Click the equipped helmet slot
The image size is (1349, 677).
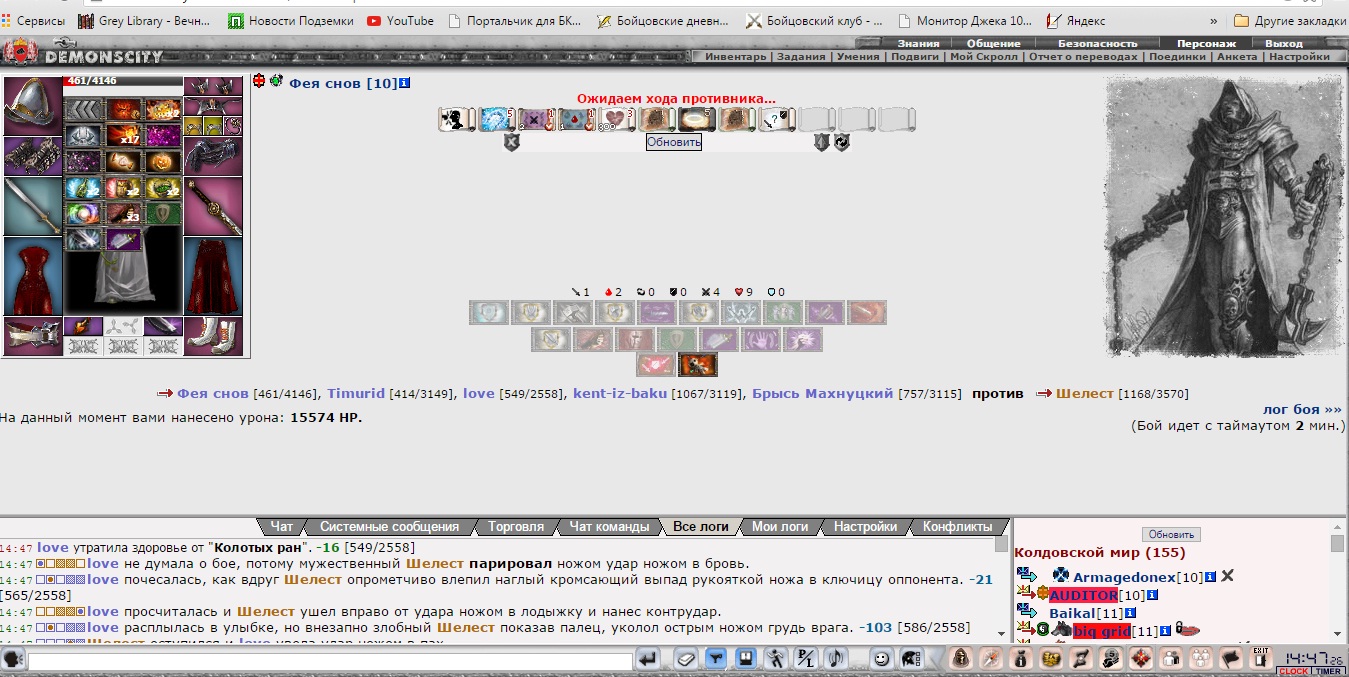click(33, 105)
